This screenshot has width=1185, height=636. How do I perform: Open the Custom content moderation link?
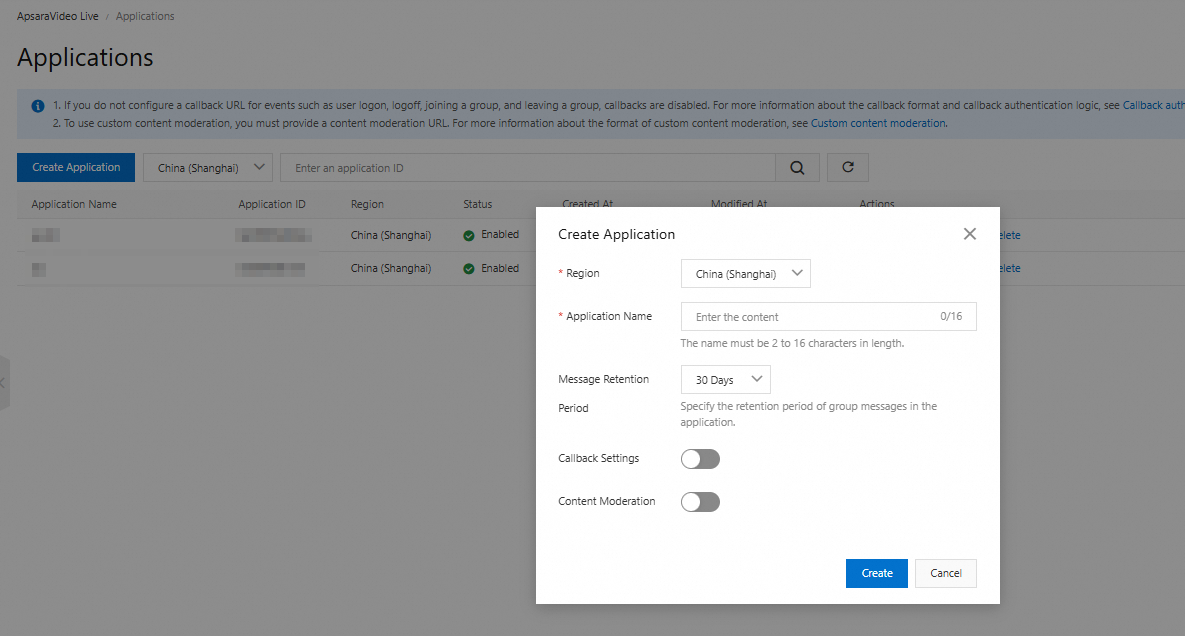point(877,124)
